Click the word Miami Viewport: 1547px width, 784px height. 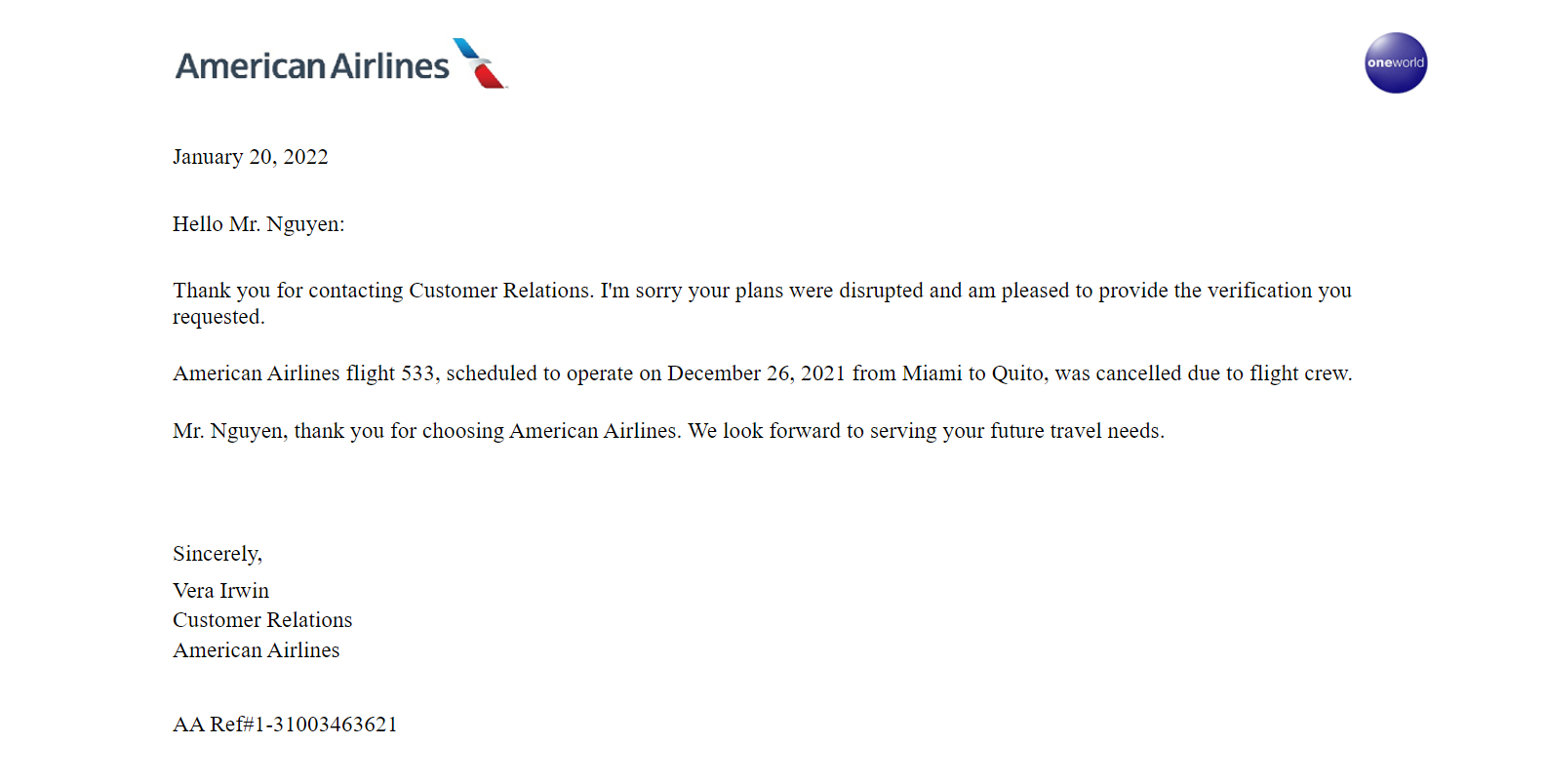[932, 373]
